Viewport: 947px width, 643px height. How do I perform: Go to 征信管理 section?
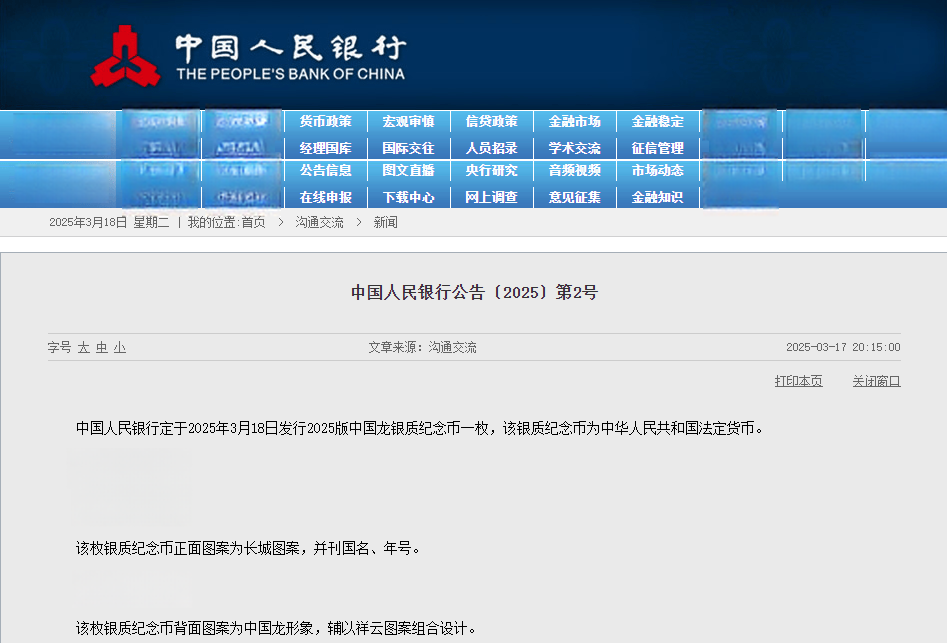coord(658,148)
